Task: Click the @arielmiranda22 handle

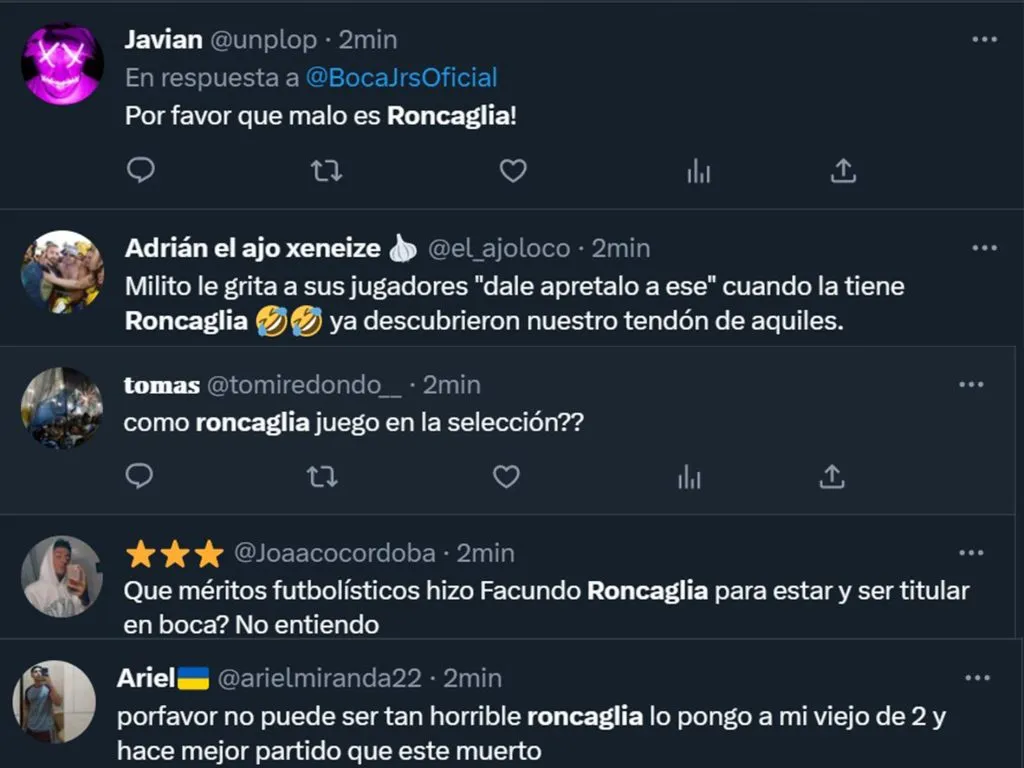Action: point(319,678)
